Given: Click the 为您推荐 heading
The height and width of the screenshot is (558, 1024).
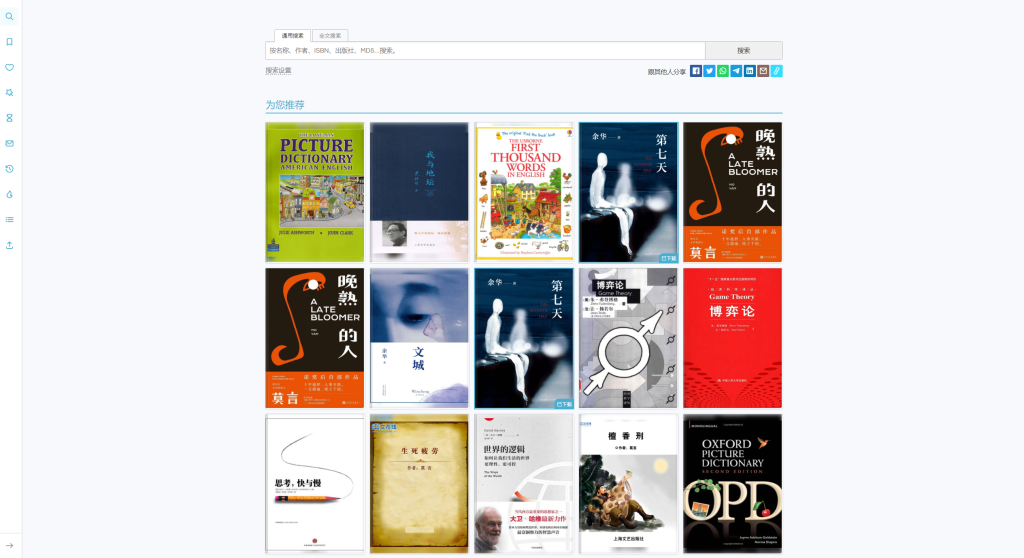Looking at the screenshot, I should [285, 105].
